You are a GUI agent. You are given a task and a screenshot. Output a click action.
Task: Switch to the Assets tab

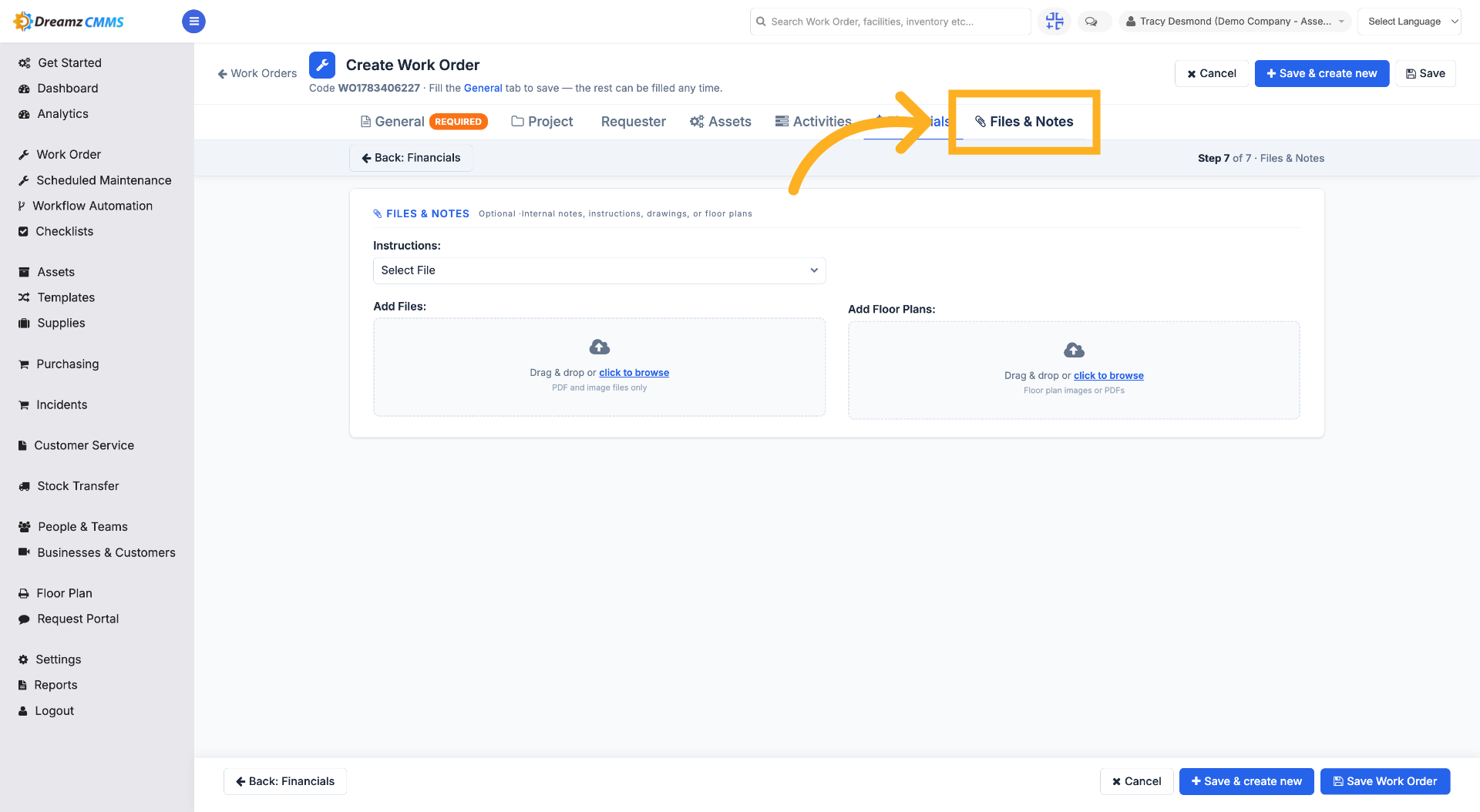[x=721, y=122]
